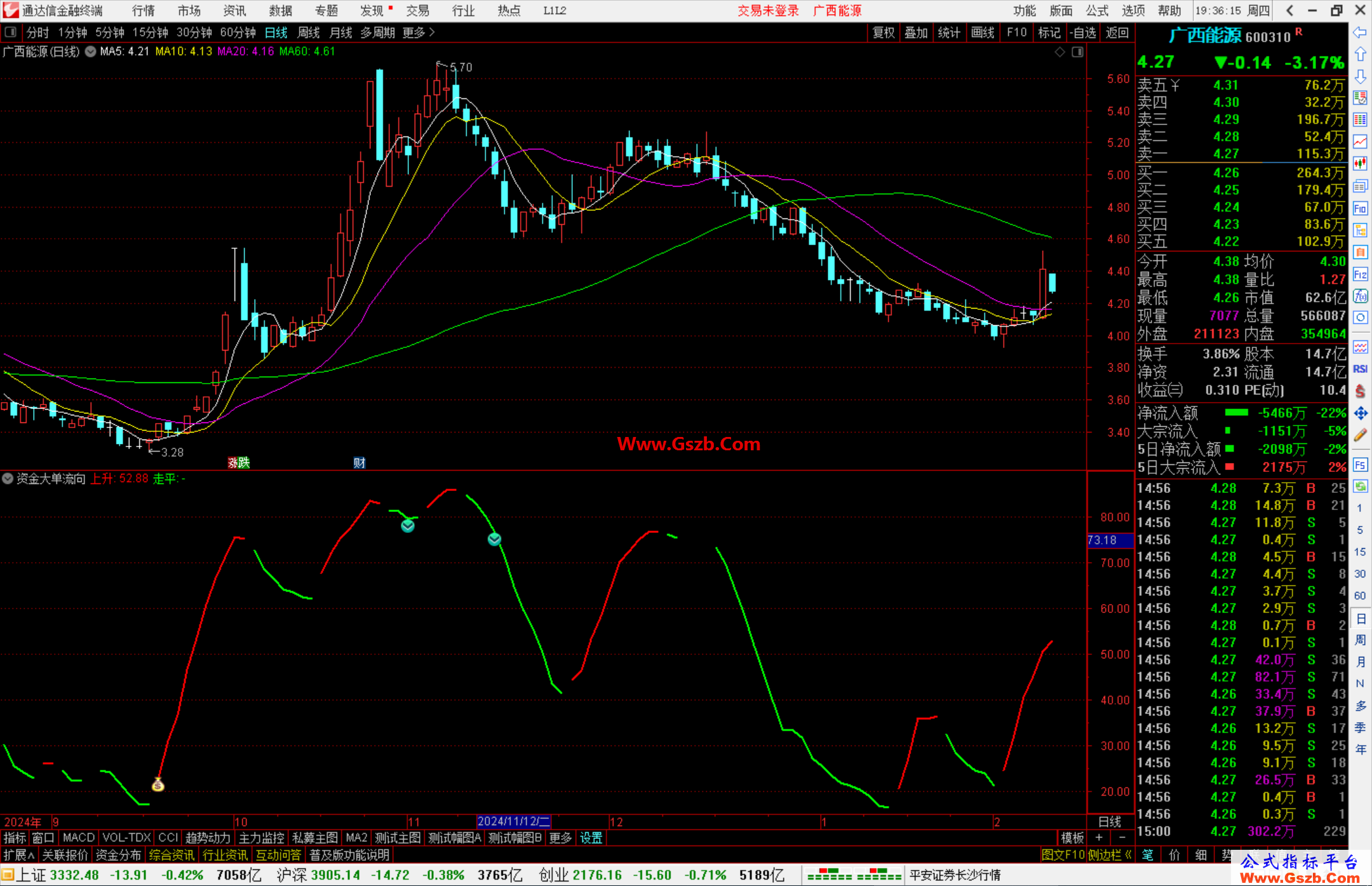
Task: Toggle the 广西能源(日线) indicator circle button
Action: point(91,51)
